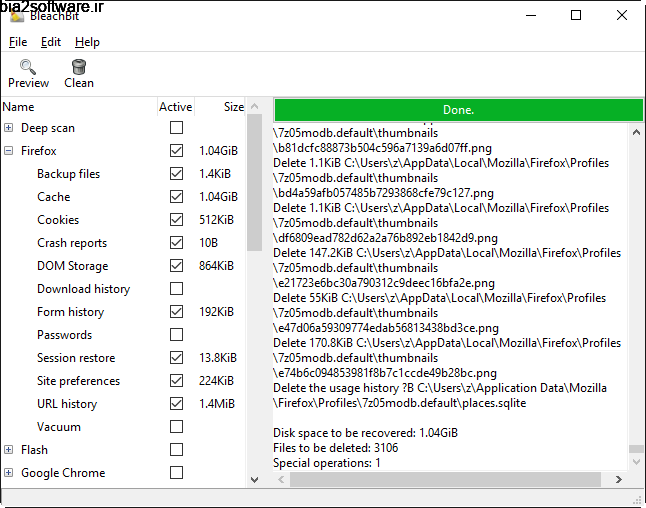646x508 pixels.
Task: Select the Firefox row label
Action: (39, 151)
